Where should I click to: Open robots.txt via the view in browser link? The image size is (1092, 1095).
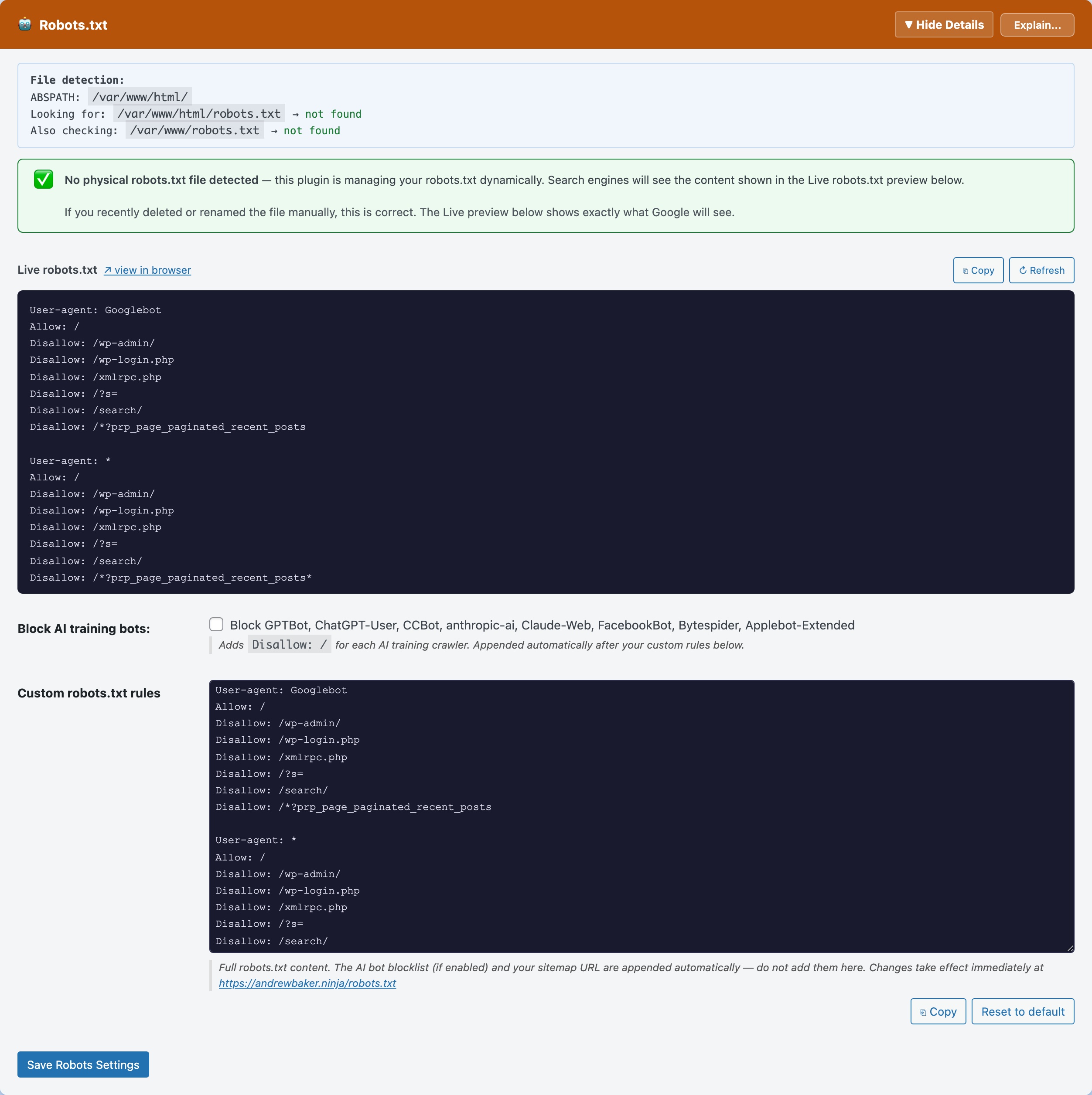tap(151, 270)
